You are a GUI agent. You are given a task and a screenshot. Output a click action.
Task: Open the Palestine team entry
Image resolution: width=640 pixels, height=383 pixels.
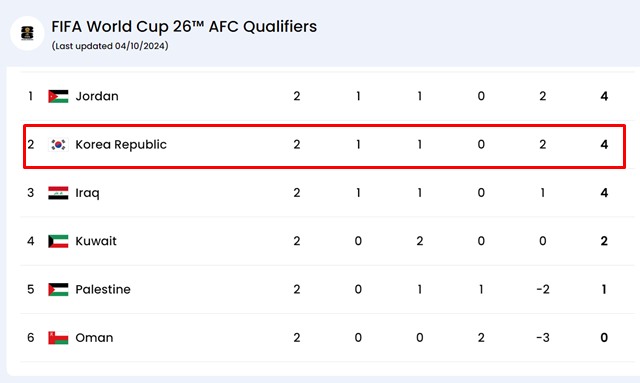coord(103,289)
